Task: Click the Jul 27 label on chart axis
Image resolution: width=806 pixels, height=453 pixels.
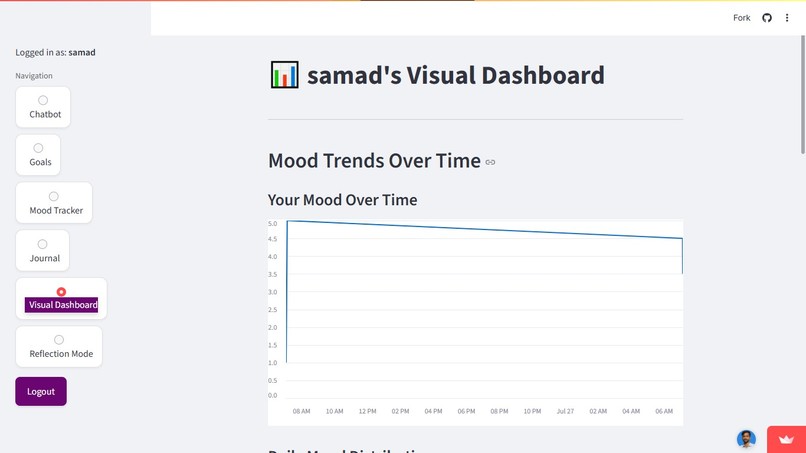Action: pyautogui.click(x=565, y=411)
